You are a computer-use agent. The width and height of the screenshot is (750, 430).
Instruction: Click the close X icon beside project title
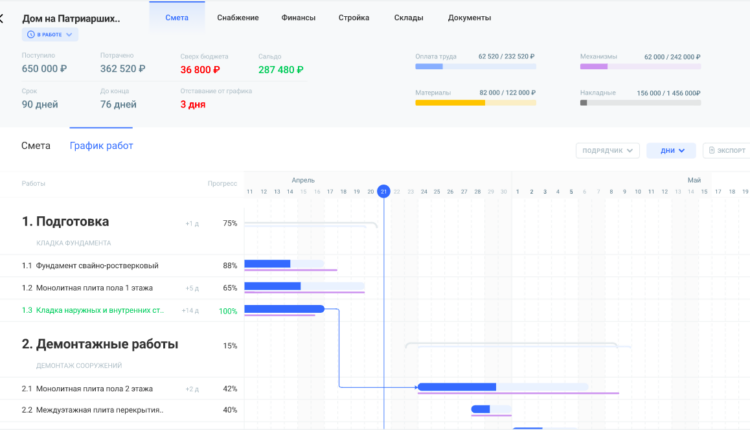click(x=3, y=18)
